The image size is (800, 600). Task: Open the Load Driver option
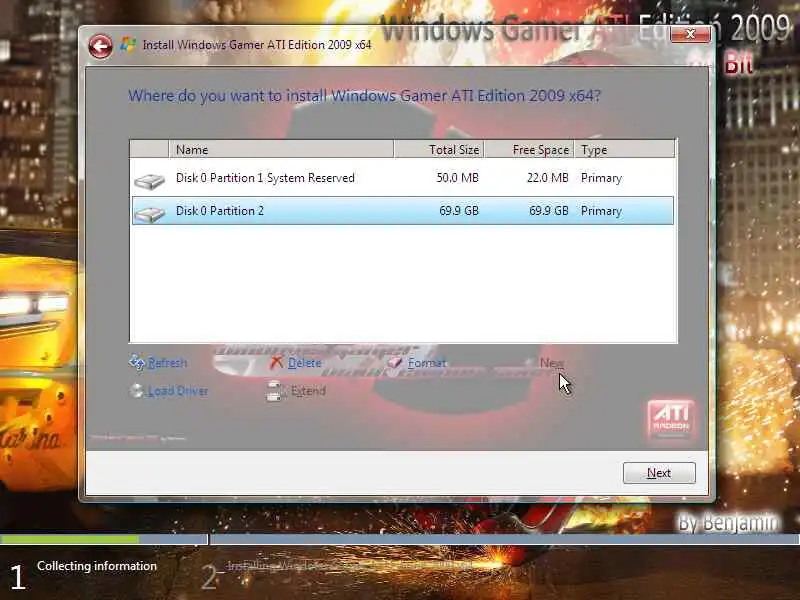click(178, 391)
